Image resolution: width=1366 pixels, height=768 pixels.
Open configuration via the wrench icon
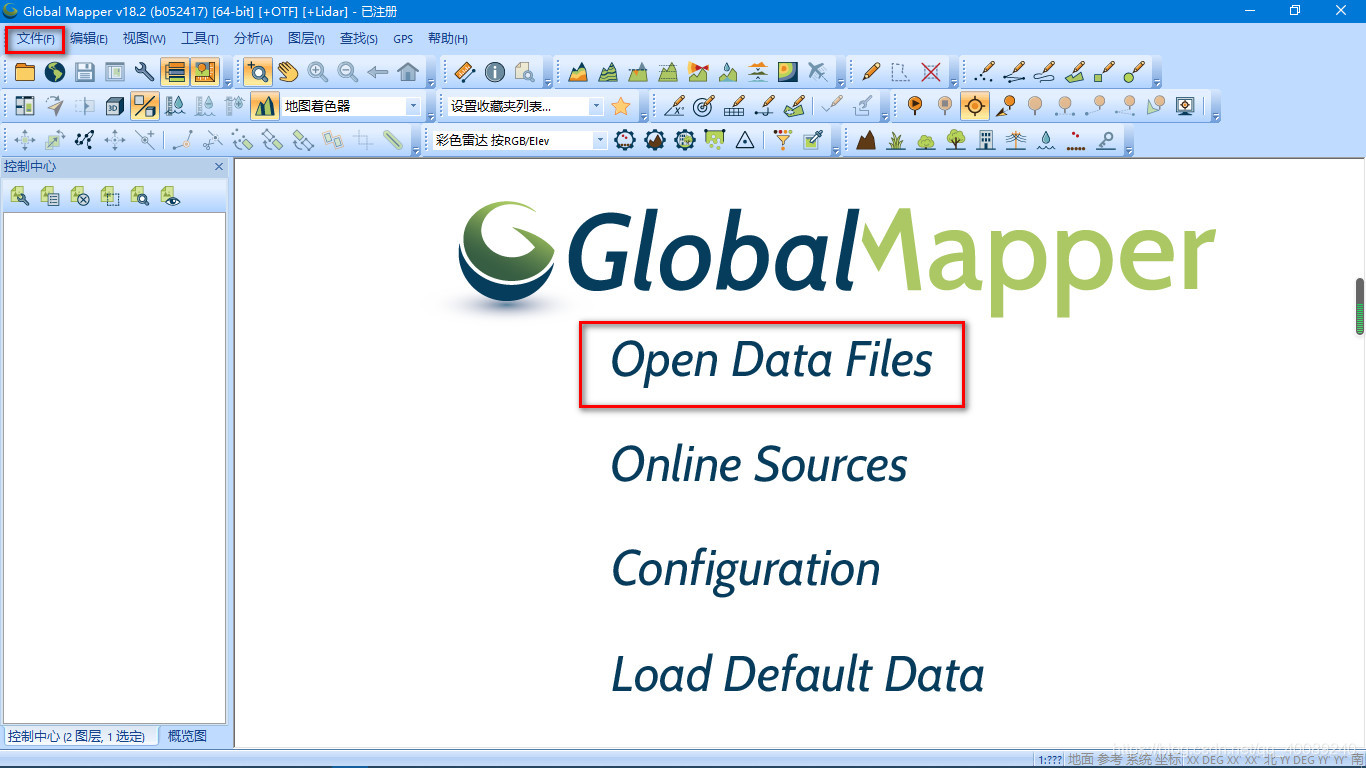pyautogui.click(x=145, y=72)
